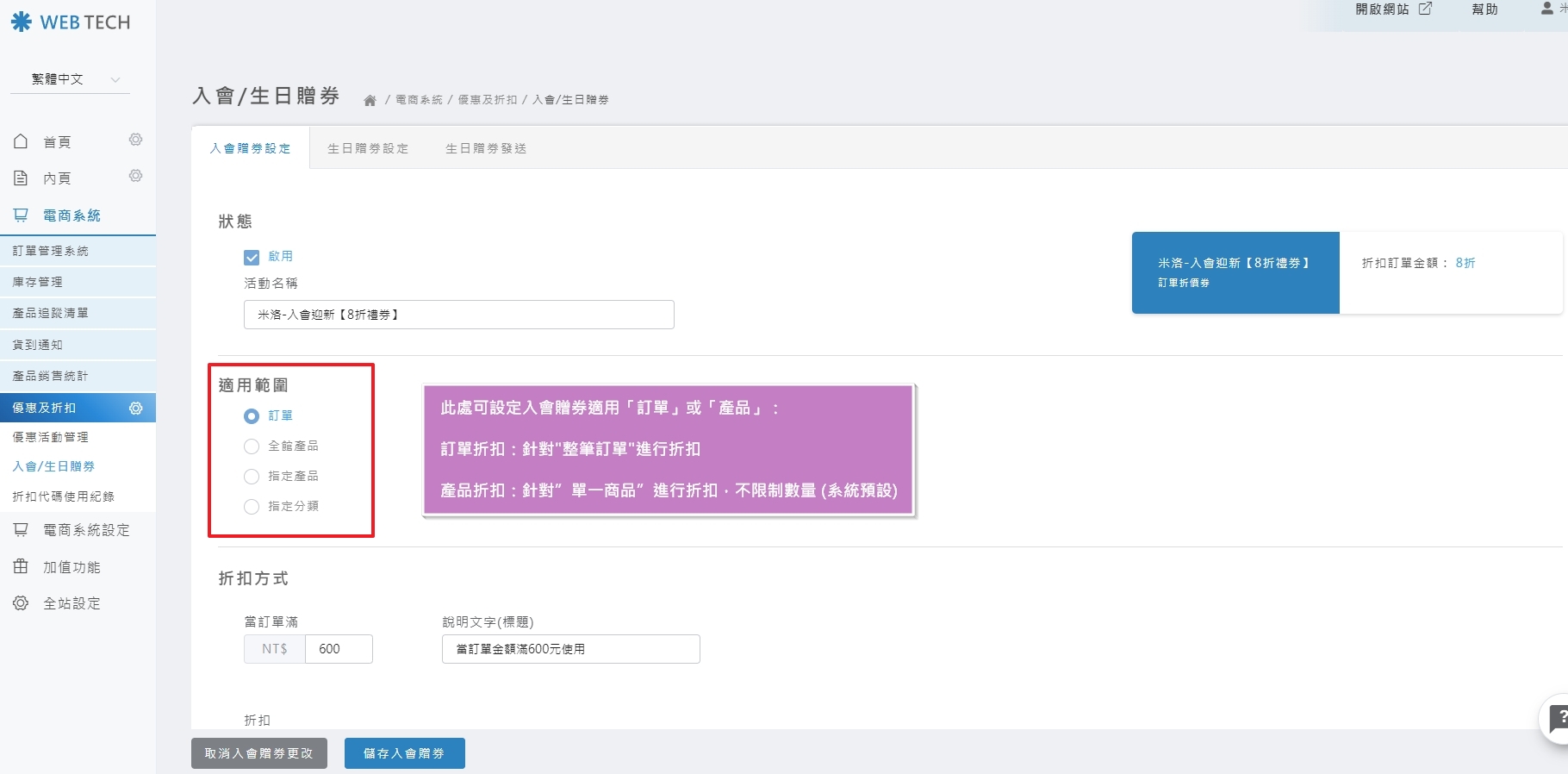Click gear icon next to 首頁
Image resolution: width=1568 pixels, height=774 pixels.
click(135, 140)
